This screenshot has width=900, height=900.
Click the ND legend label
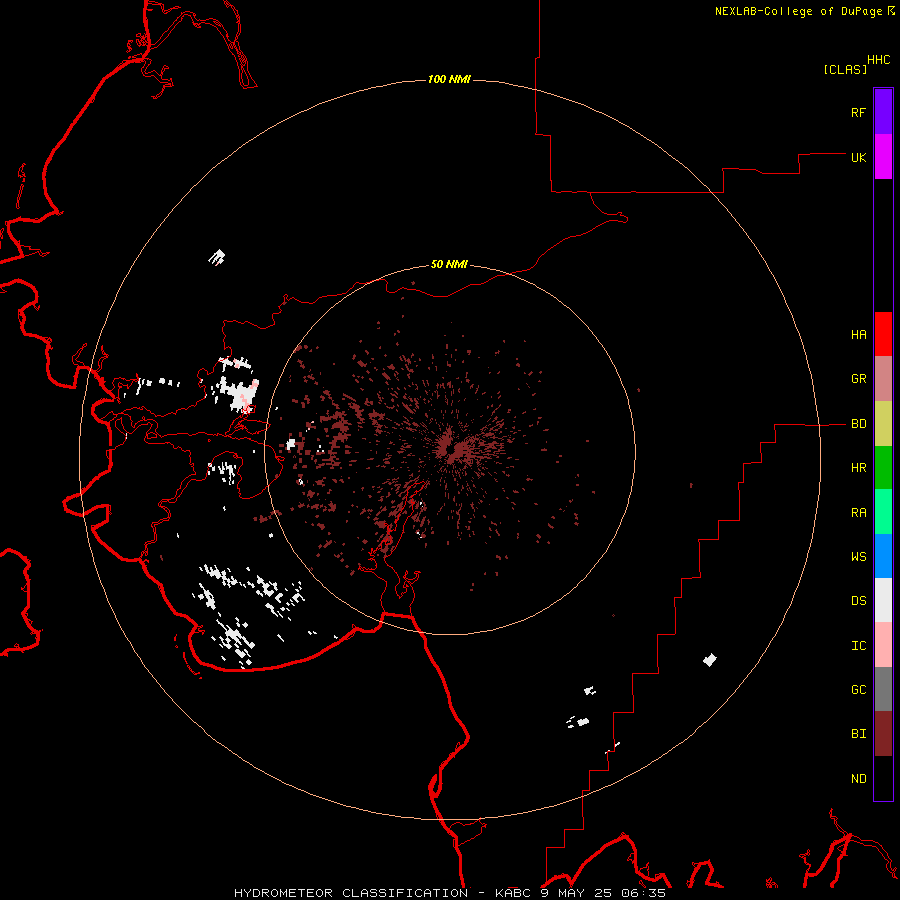point(858,779)
